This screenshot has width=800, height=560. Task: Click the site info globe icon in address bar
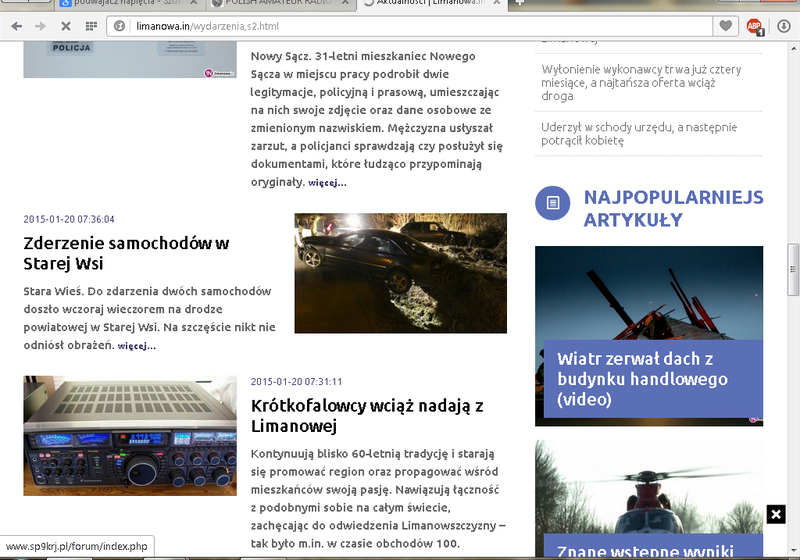pos(119,26)
